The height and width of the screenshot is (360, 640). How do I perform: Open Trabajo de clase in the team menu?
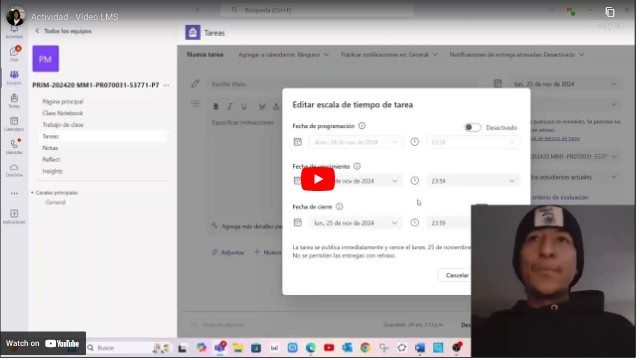coord(63,124)
